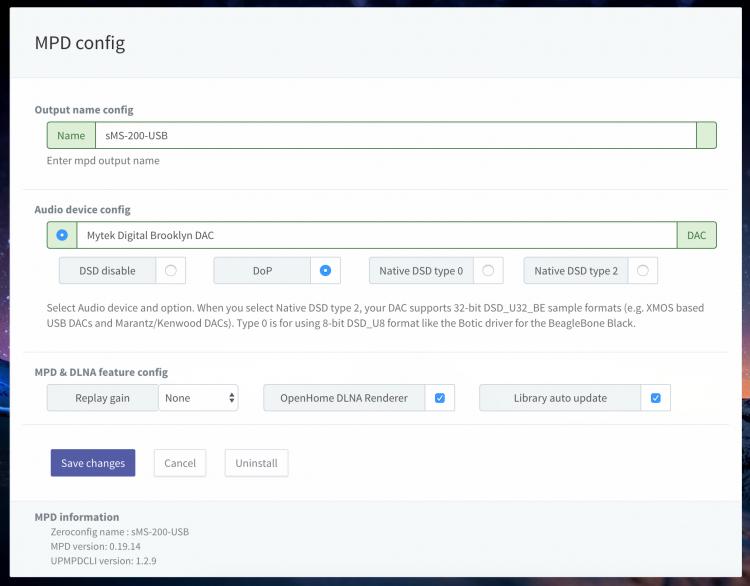Select Native DSD type 2 radio button
The image size is (750, 586).
point(643,270)
